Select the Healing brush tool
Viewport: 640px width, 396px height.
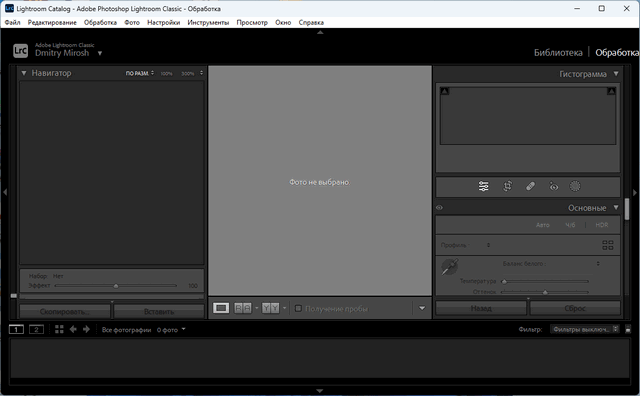[x=530, y=187]
